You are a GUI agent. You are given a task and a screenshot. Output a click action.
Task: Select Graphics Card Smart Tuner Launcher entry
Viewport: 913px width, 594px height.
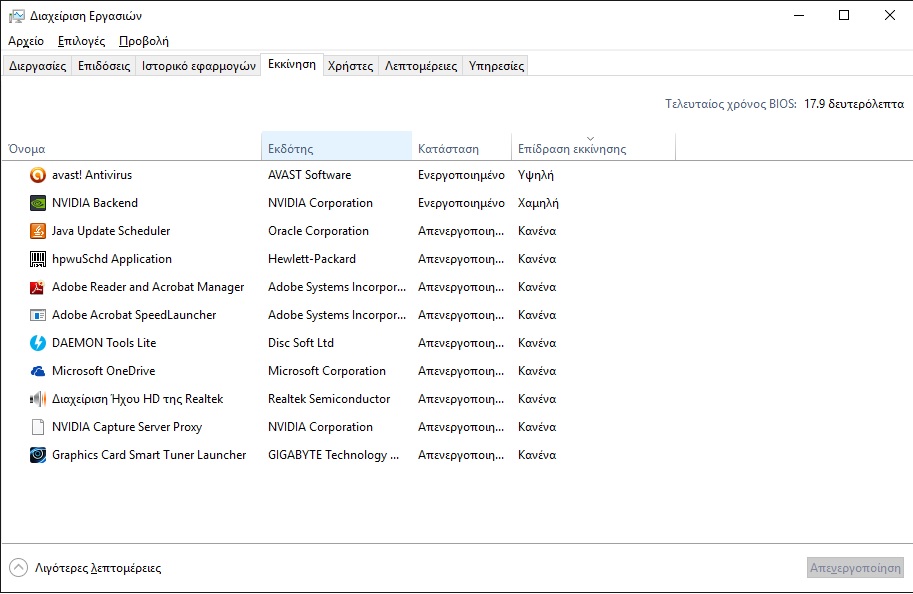tap(149, 455)
